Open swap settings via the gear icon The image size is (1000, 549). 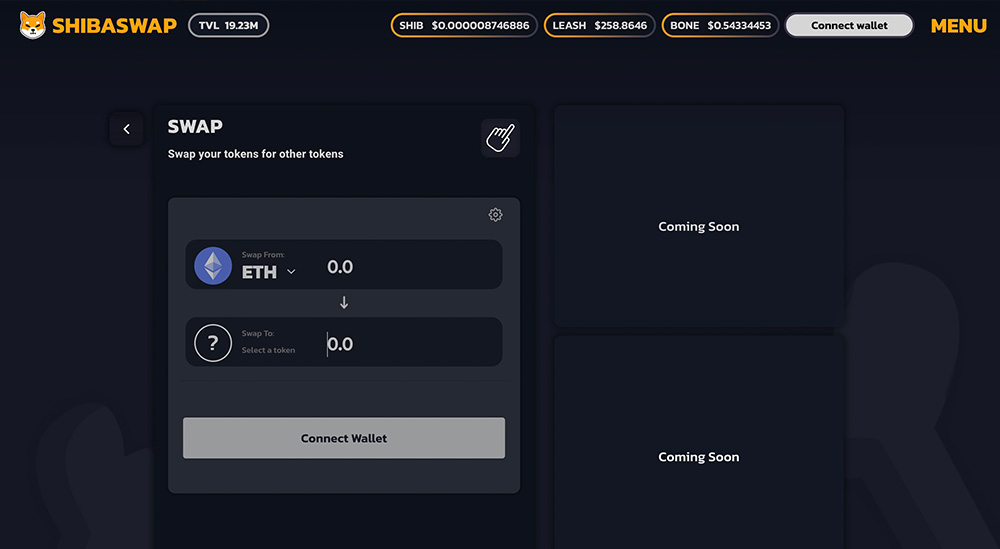pyautogui.click(x=495, y=215)
